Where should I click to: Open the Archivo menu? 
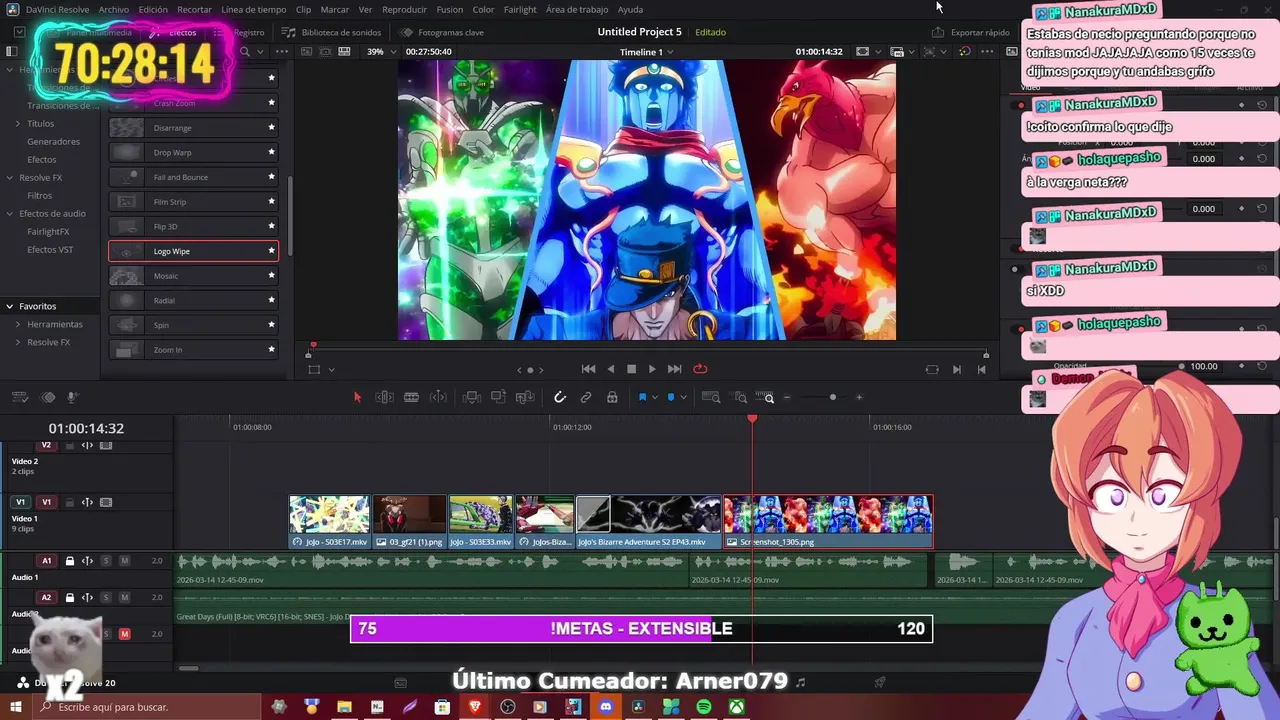(x=113, y=9)
